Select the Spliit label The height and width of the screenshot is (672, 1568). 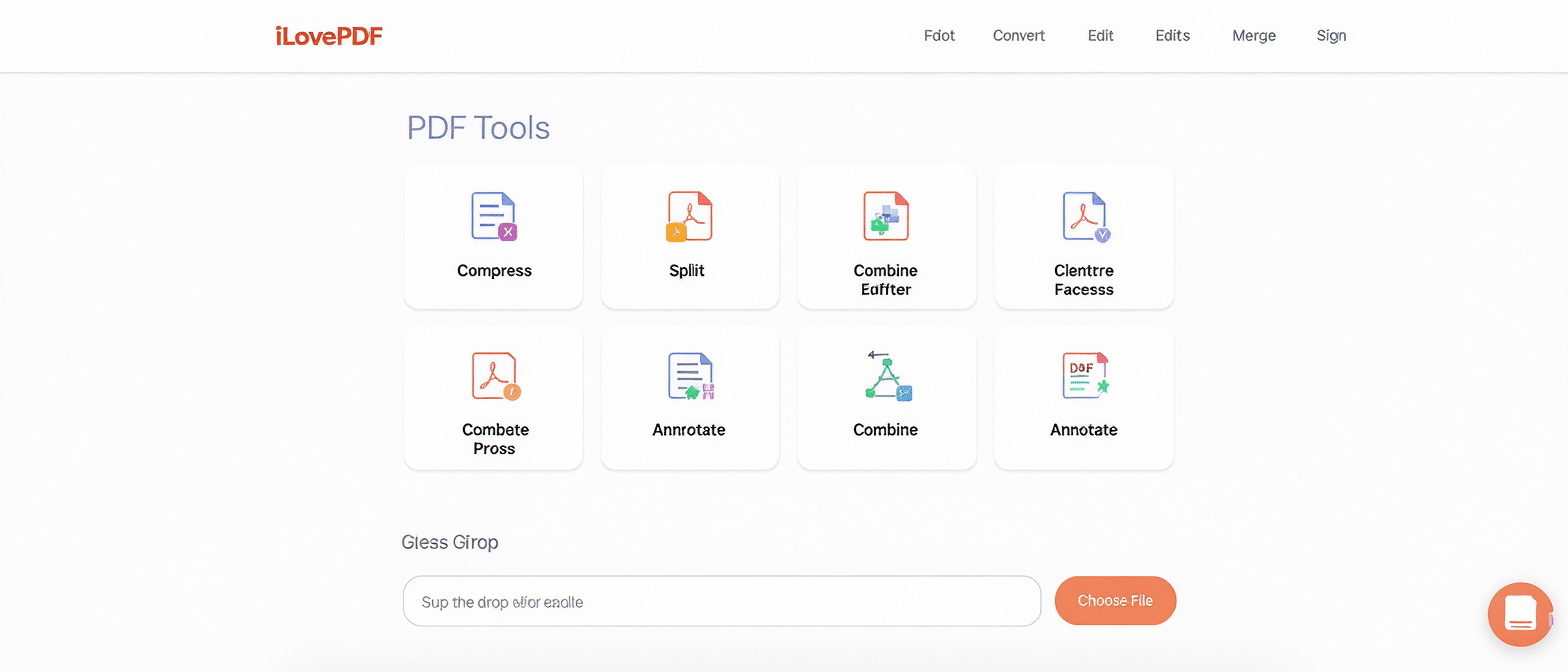(687, 271)
